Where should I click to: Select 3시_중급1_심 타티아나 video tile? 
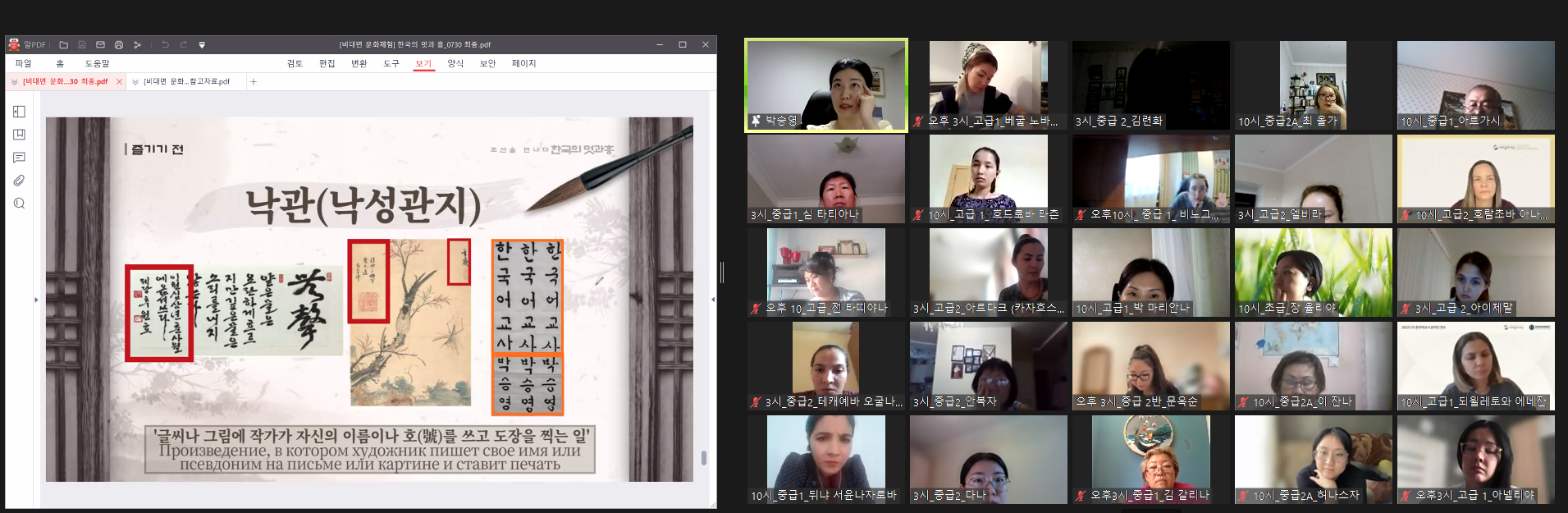tap(826, 179)
